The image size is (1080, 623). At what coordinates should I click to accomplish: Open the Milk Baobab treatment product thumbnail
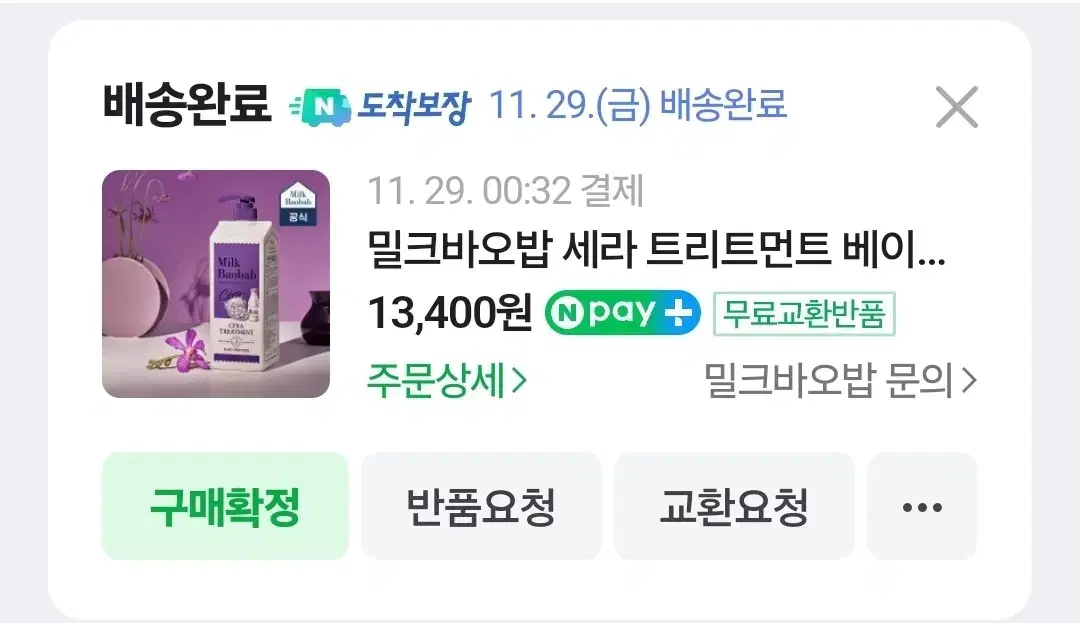tap(216, 284)
